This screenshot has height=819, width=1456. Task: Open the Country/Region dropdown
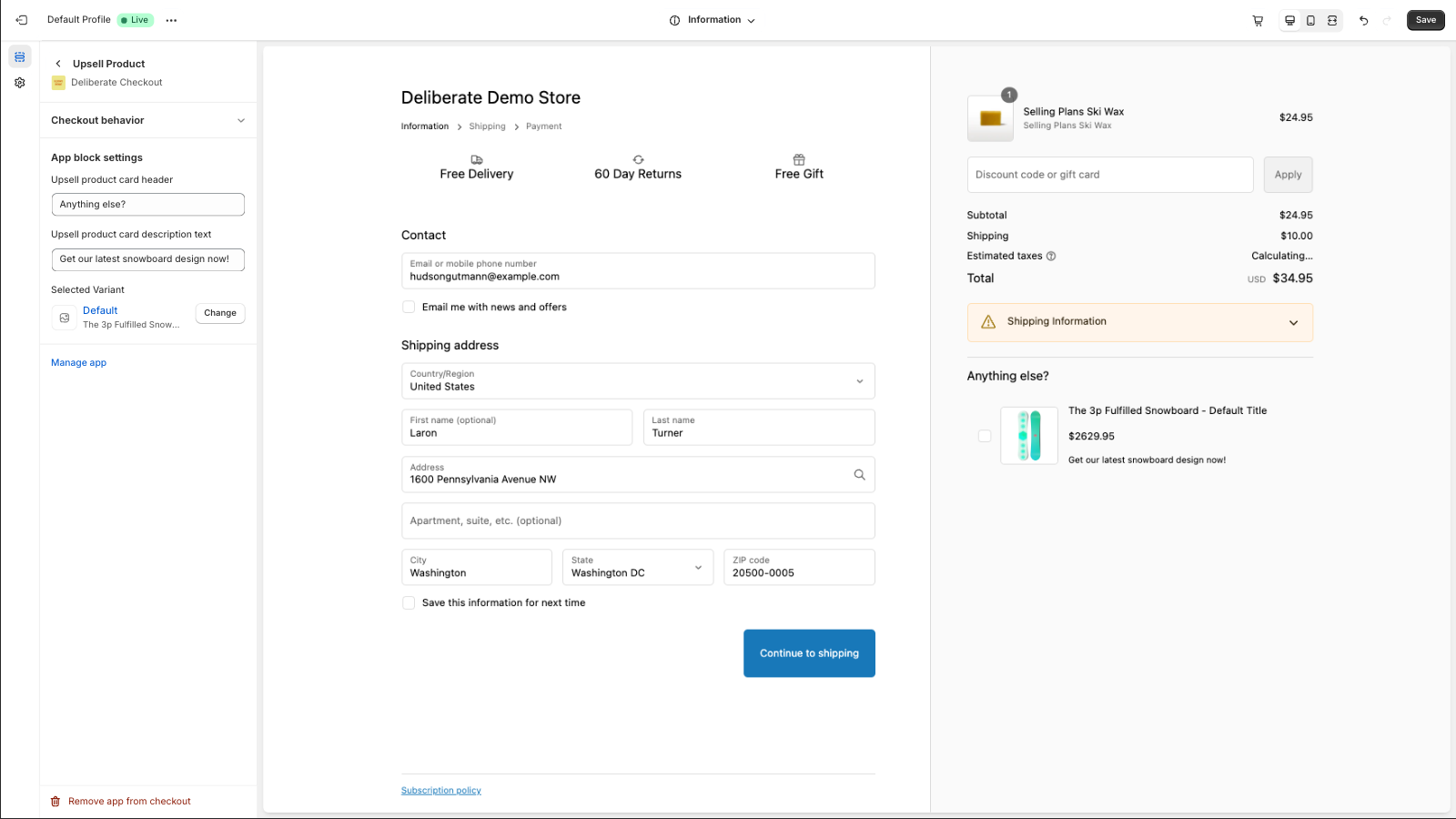[x=638, y=381]
